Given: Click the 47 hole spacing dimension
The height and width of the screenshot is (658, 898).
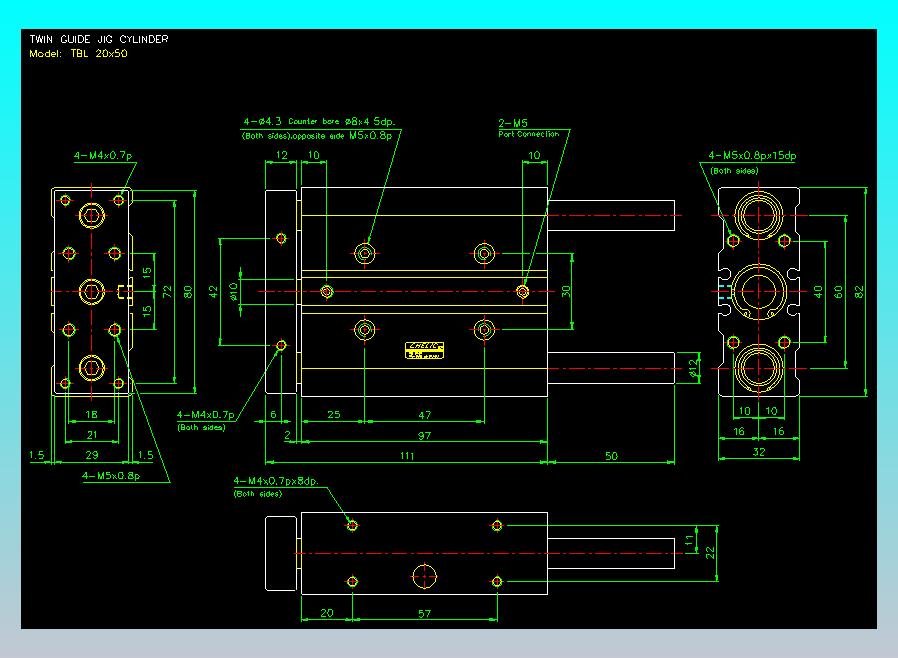Looking at the screenshot, I should [424, 413].
